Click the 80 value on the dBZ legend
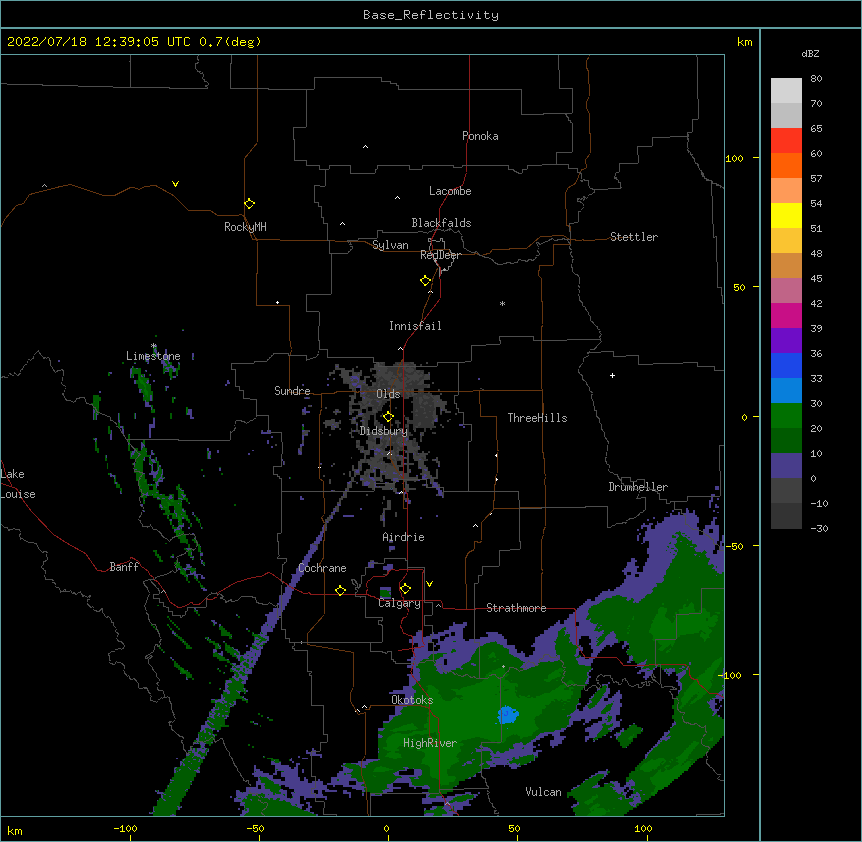862x842 pixels. pos(816,79)
